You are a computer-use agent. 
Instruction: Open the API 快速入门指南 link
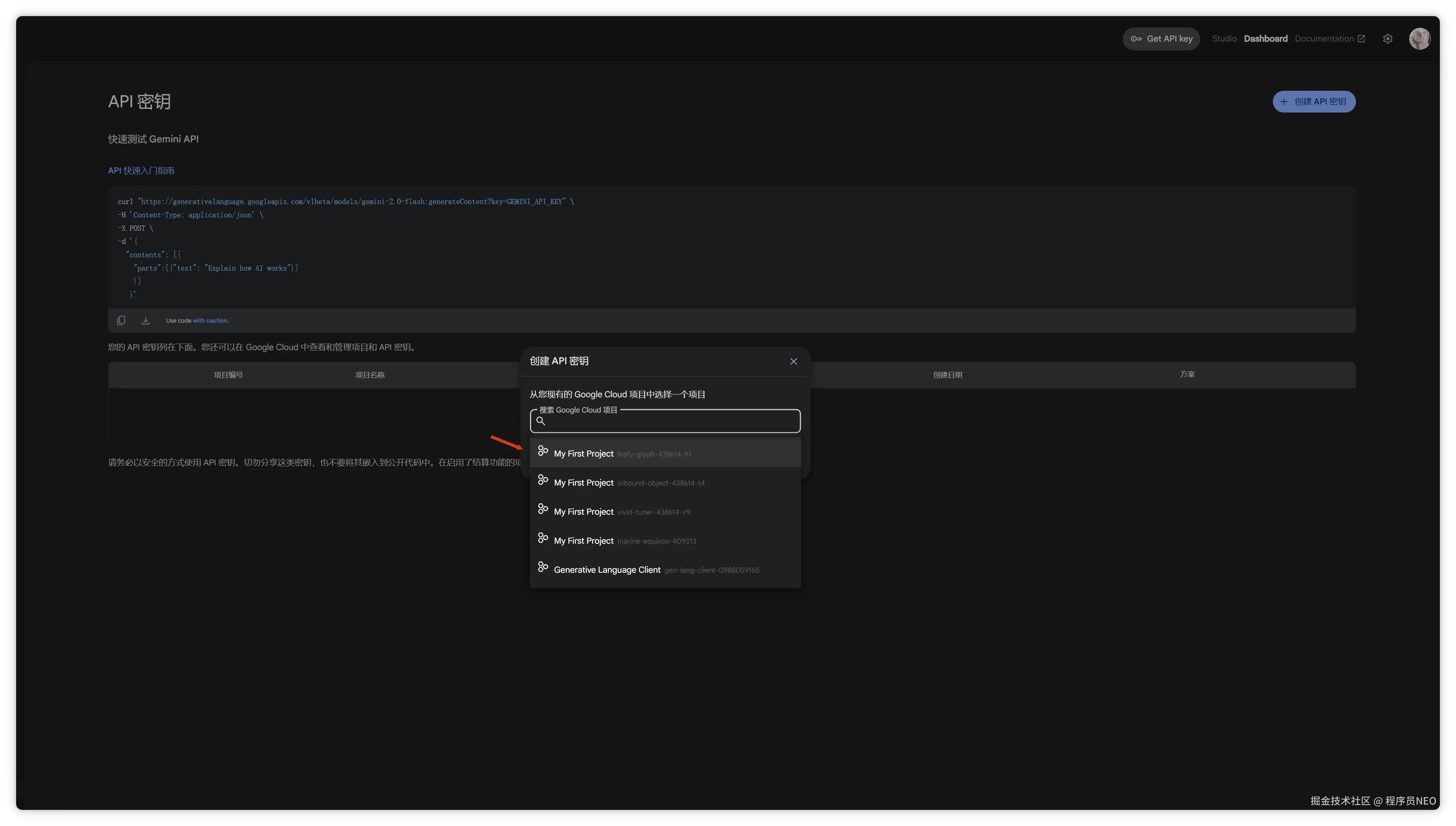click(141, 171)
